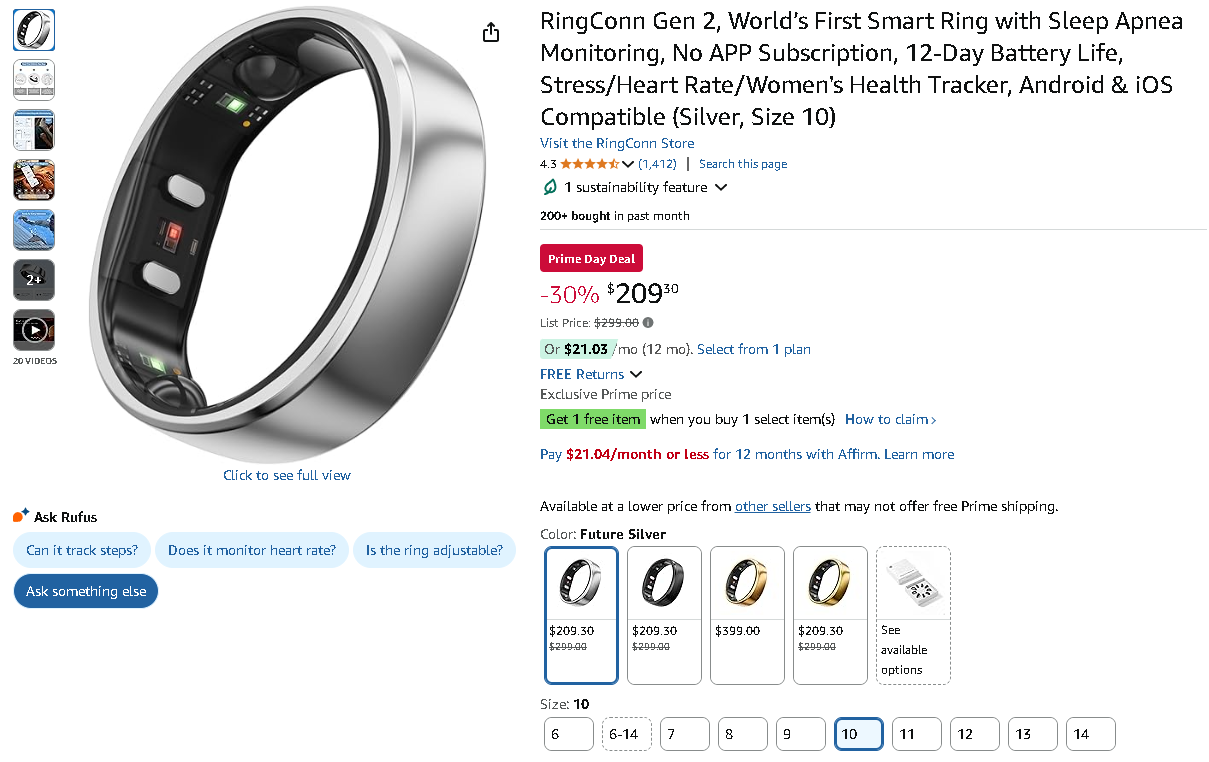Image resolution: width=1209 pixels, height=762 pixels.
Task: Click the other sellers link
Action: point(772,506)
